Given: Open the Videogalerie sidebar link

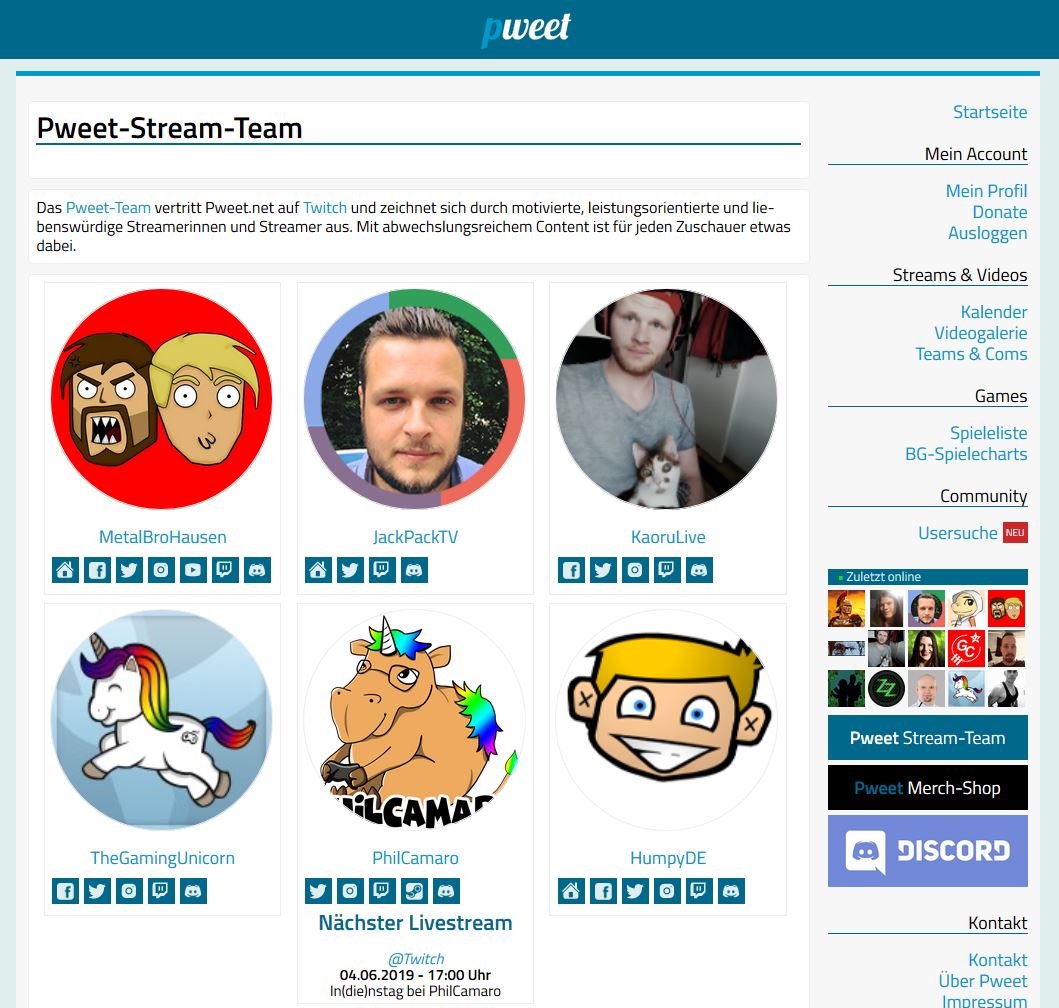Looking at the screenshot, I should pos(981,332).
